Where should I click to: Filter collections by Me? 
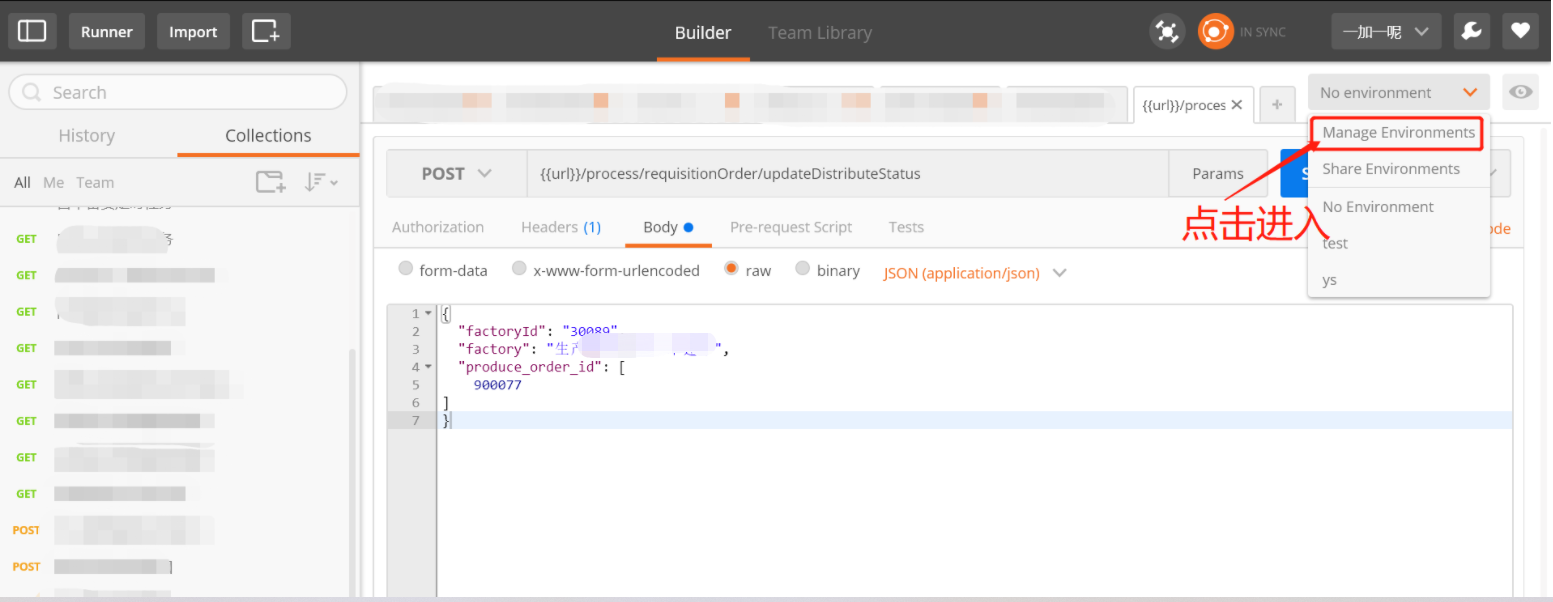[x=53, y=182]
